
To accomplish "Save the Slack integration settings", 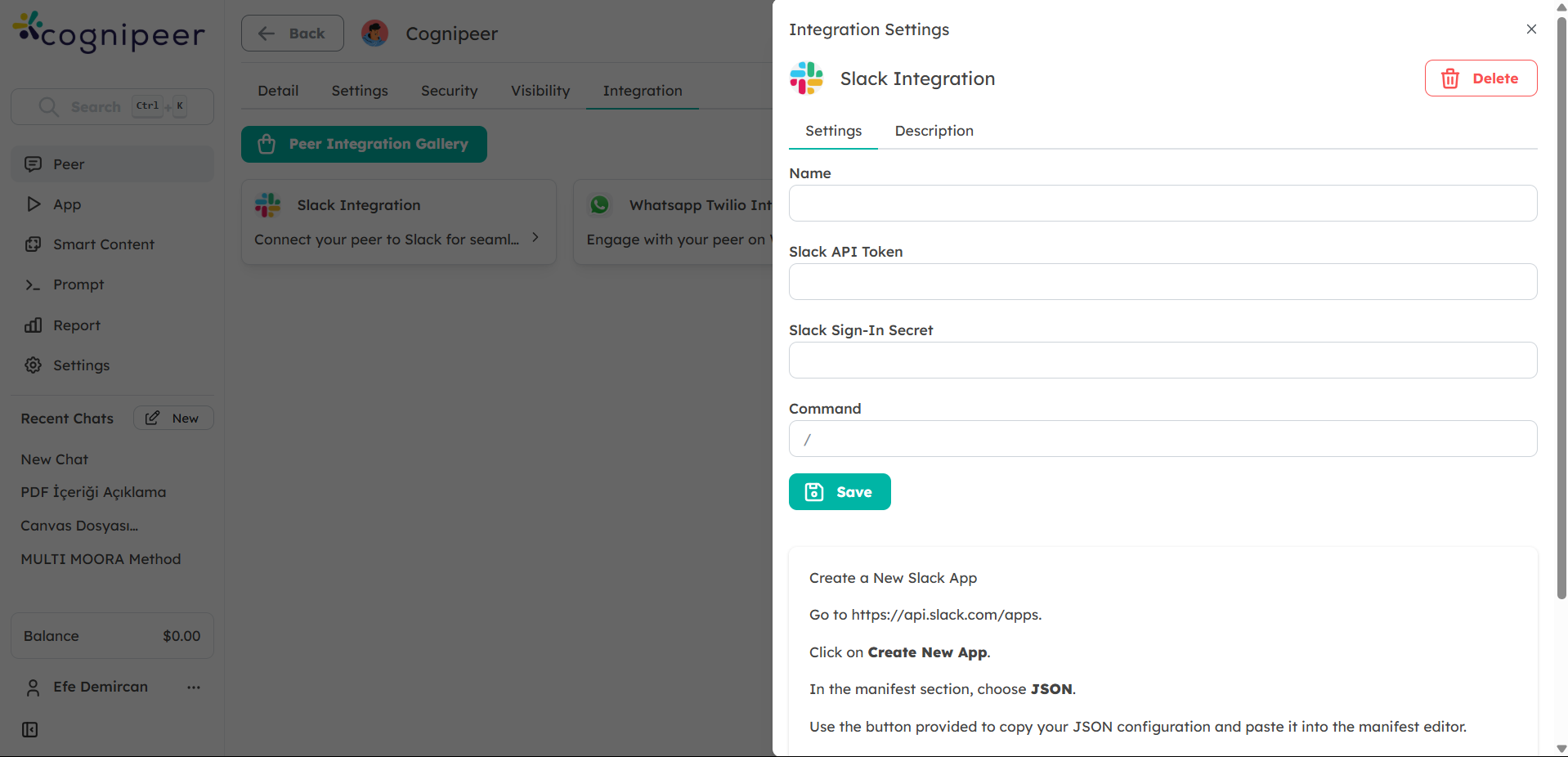I will (840, 492).
